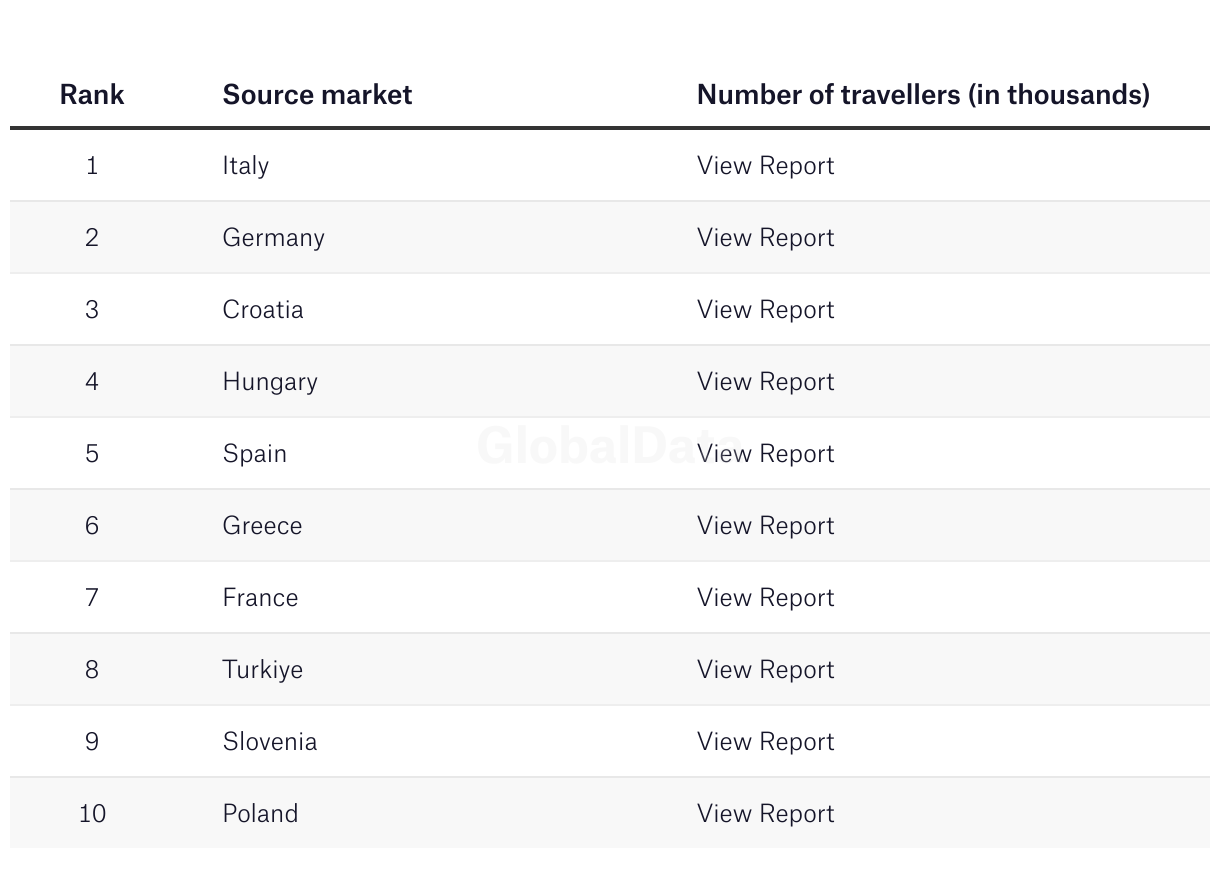Image resolution: width=1220 pixels, height=890 pixels.
Task: Click rank number 10 in the table
Action: 92,814
